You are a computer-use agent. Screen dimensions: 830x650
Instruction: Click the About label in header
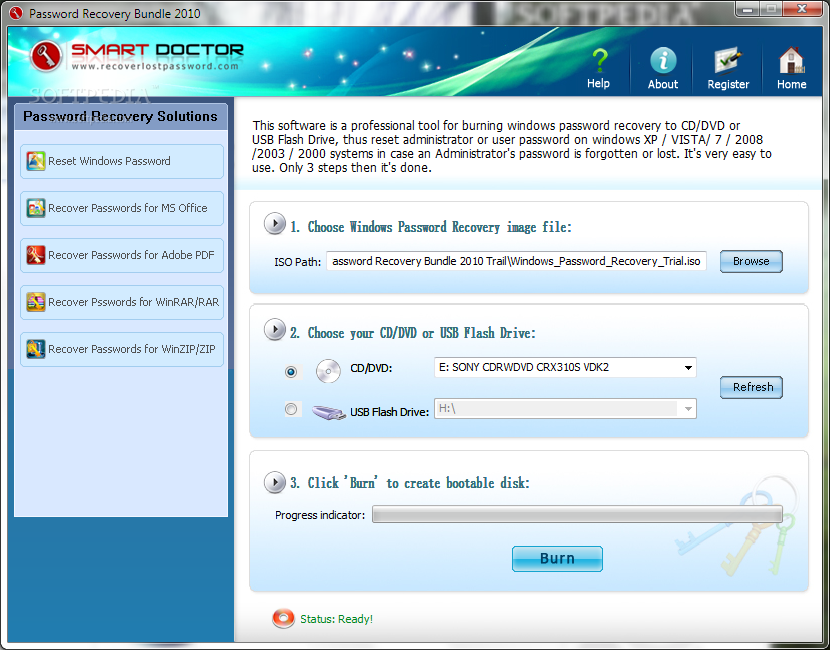click(x=663, y=84)
